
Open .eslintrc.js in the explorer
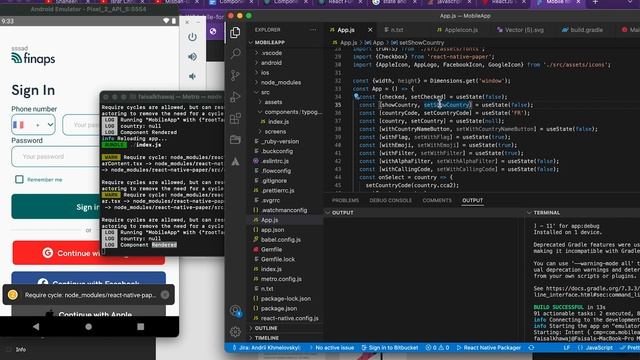pyautogui.click(x=275, y=161)
